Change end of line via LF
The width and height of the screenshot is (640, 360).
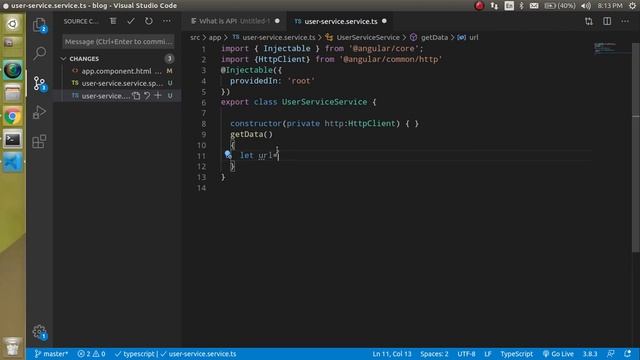[488, 354]
